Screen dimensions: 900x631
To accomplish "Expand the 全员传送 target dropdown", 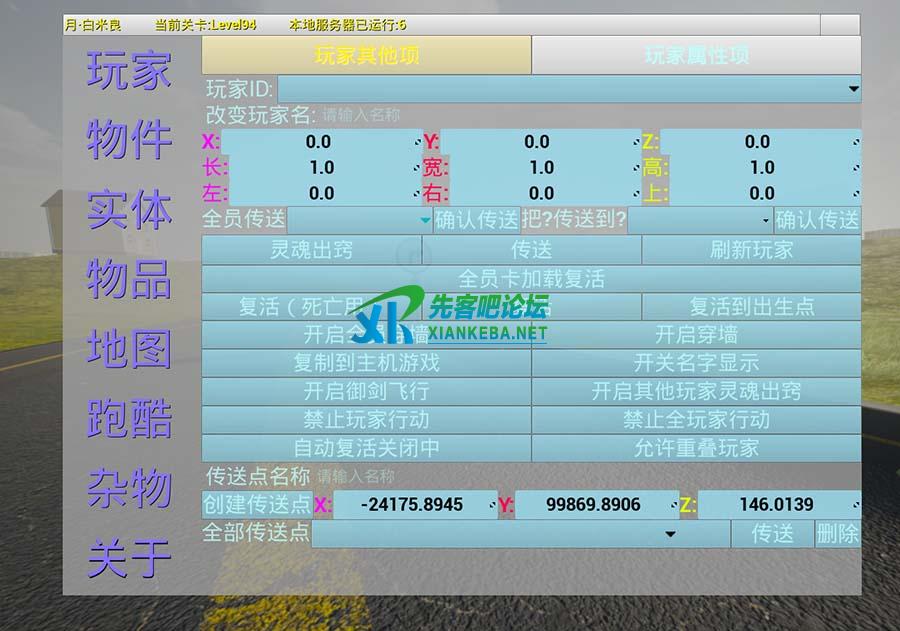I will (425, 220).
